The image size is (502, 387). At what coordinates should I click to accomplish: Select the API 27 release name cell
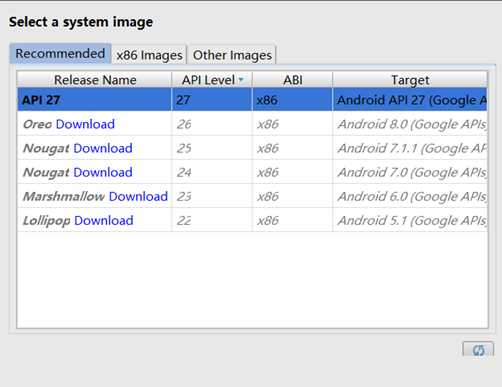click(x=95, y=100)
